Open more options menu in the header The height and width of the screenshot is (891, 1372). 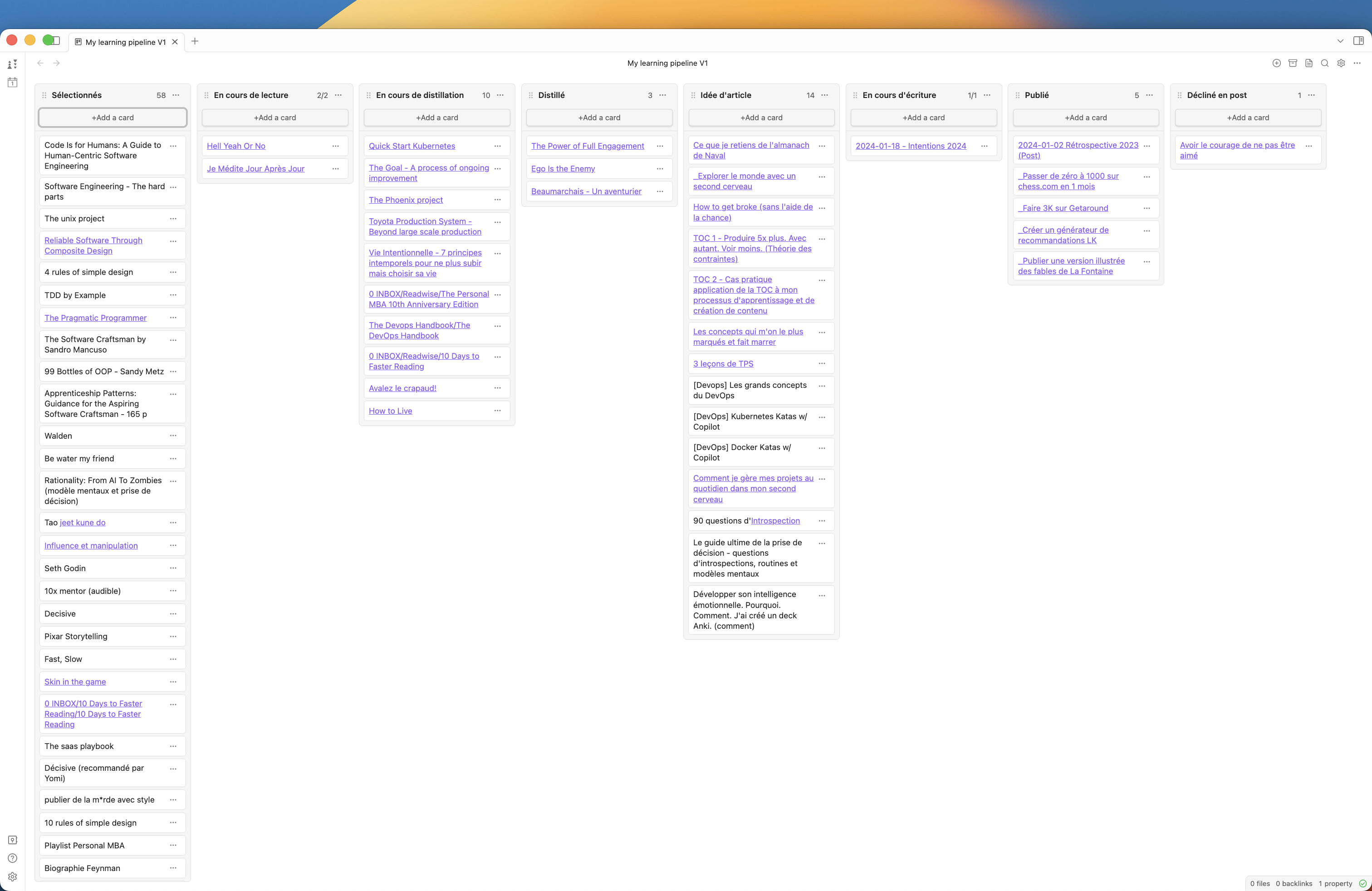click(x=1357, y=64)
